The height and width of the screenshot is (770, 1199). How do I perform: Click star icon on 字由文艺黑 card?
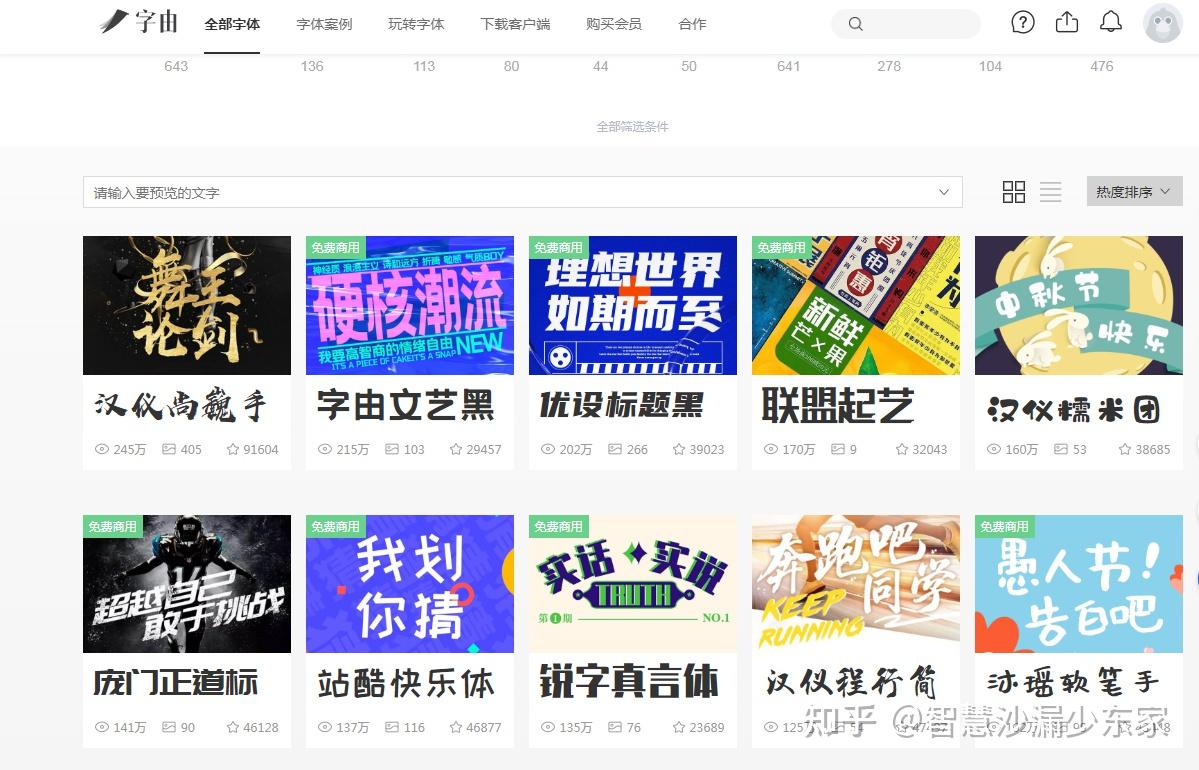point(456,450)
